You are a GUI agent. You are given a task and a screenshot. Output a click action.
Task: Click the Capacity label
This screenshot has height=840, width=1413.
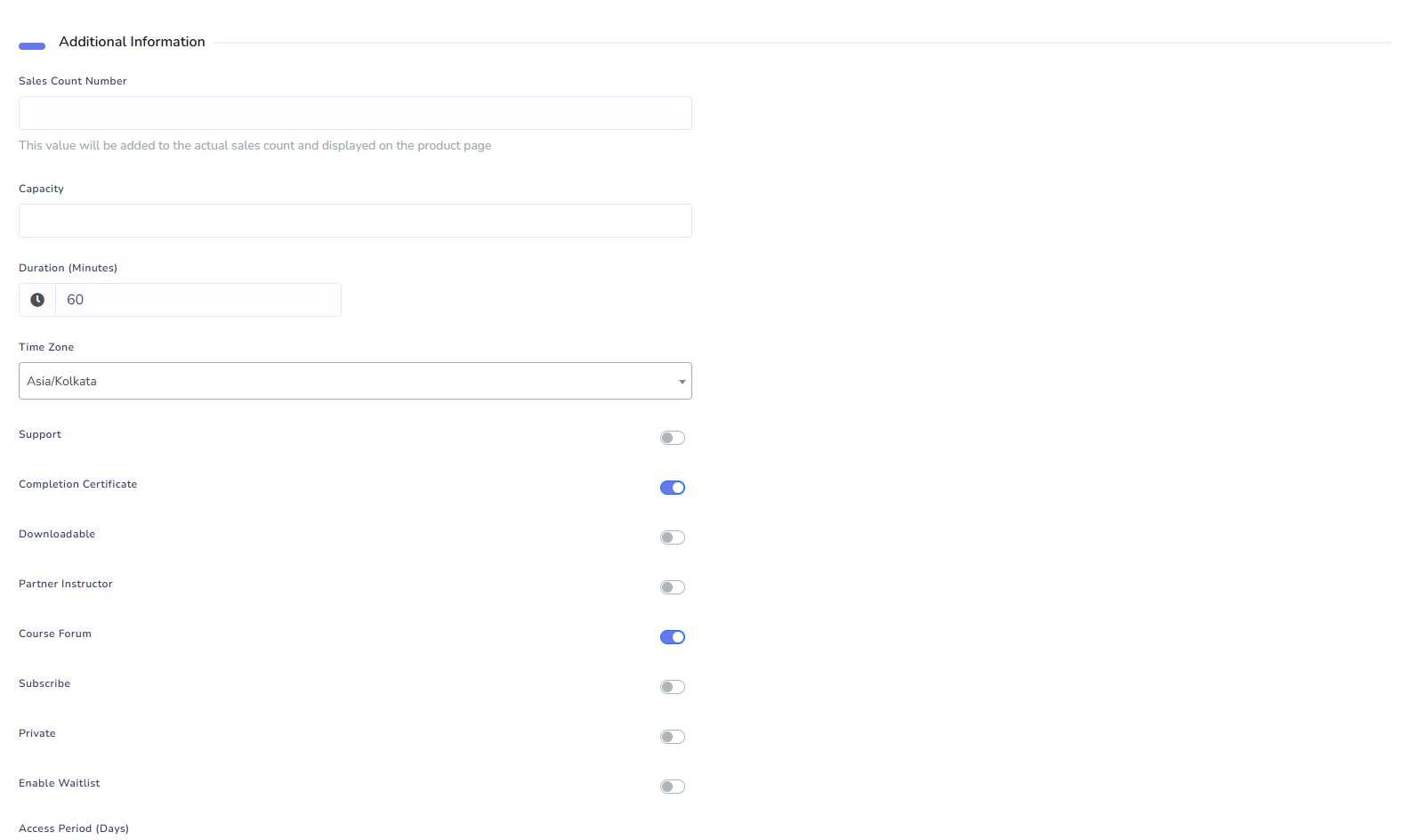41,189
